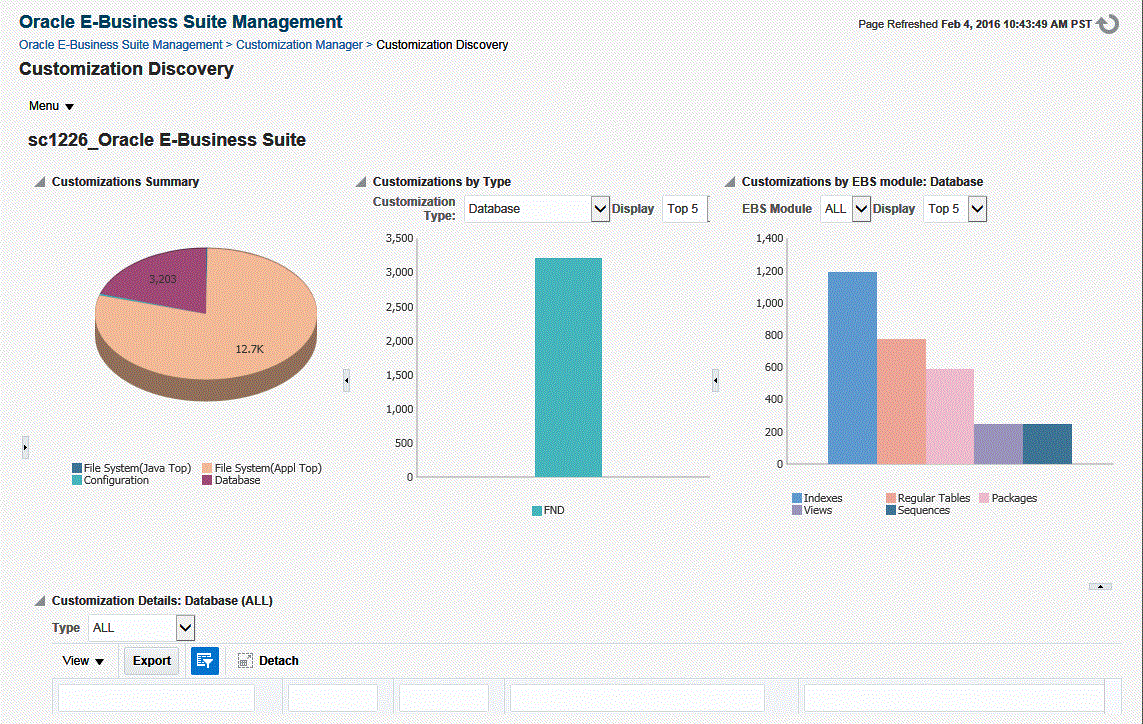The height and width of the screenshot is (724, 1143).
Task: Open the View menu in details toolbar
Action: tap(83, 661)
